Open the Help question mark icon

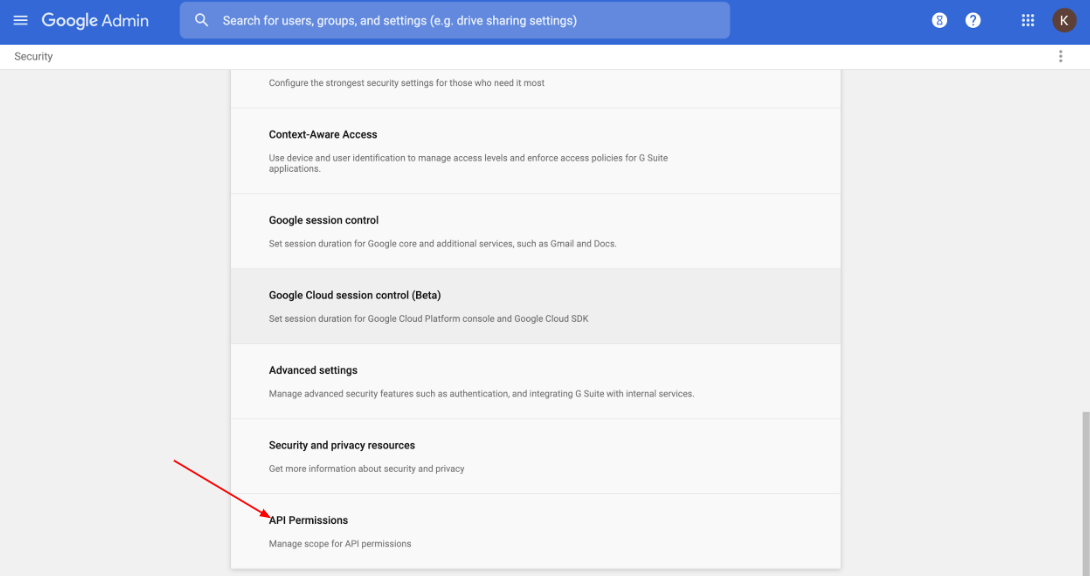[x=973, y=20]
